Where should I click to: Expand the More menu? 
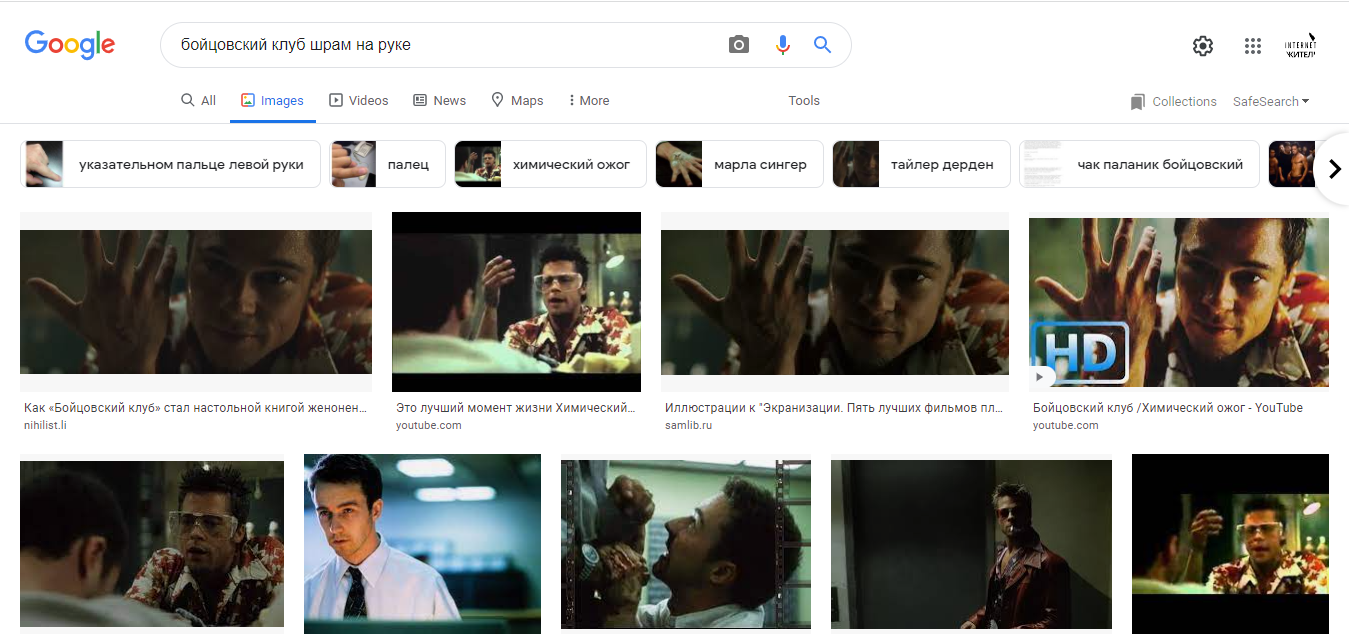pyautogui.click(x=588, y=100)
